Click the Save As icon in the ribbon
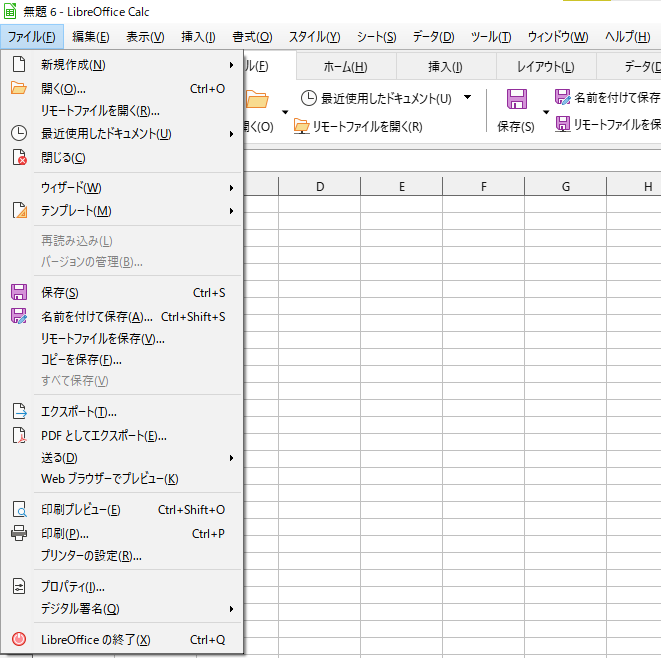Image resolution: width=661 pixels, height=658 pixels. tap(562, 97)
